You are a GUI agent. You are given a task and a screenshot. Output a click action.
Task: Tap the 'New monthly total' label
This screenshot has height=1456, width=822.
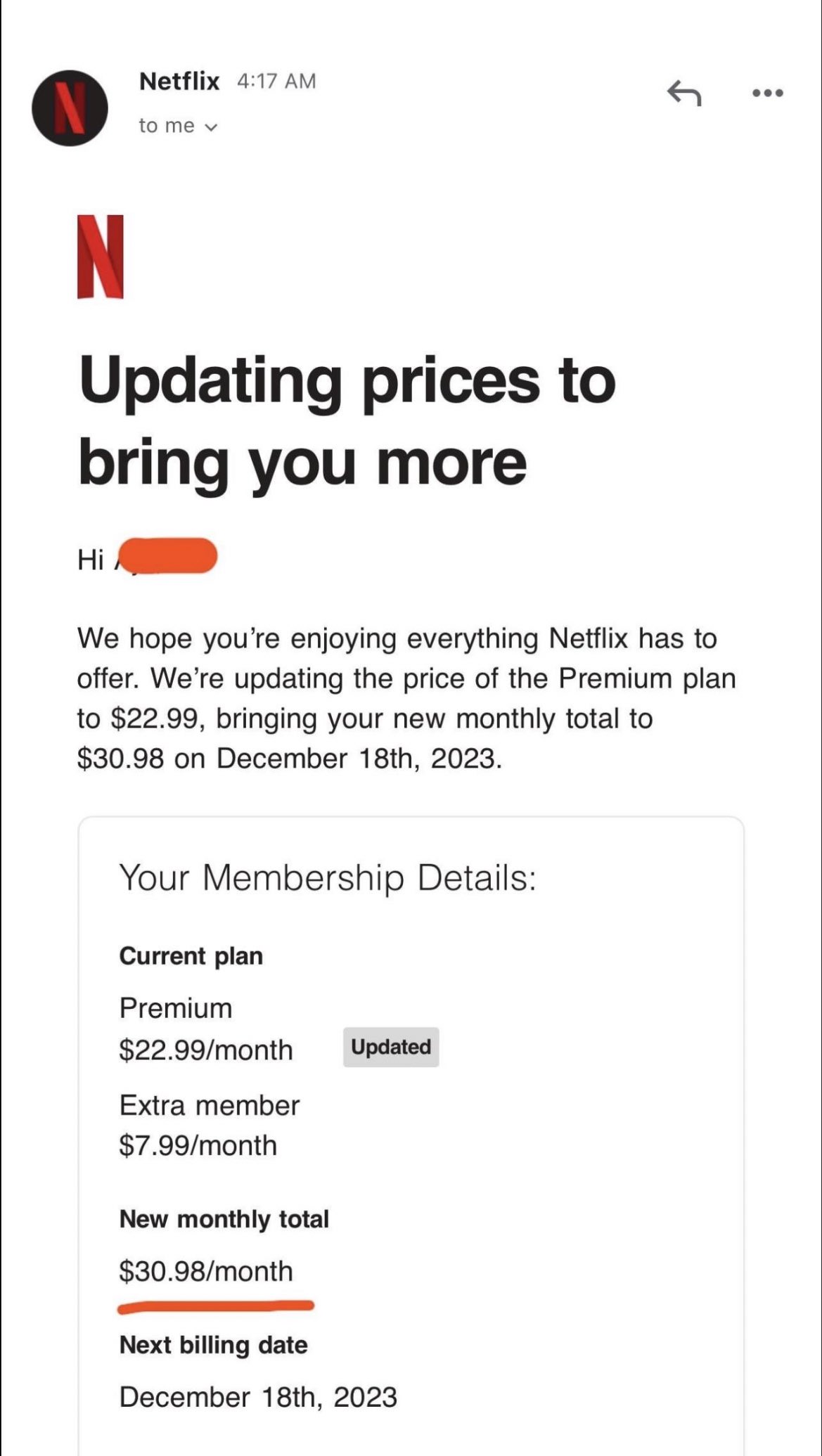(x=224, y=1219)
